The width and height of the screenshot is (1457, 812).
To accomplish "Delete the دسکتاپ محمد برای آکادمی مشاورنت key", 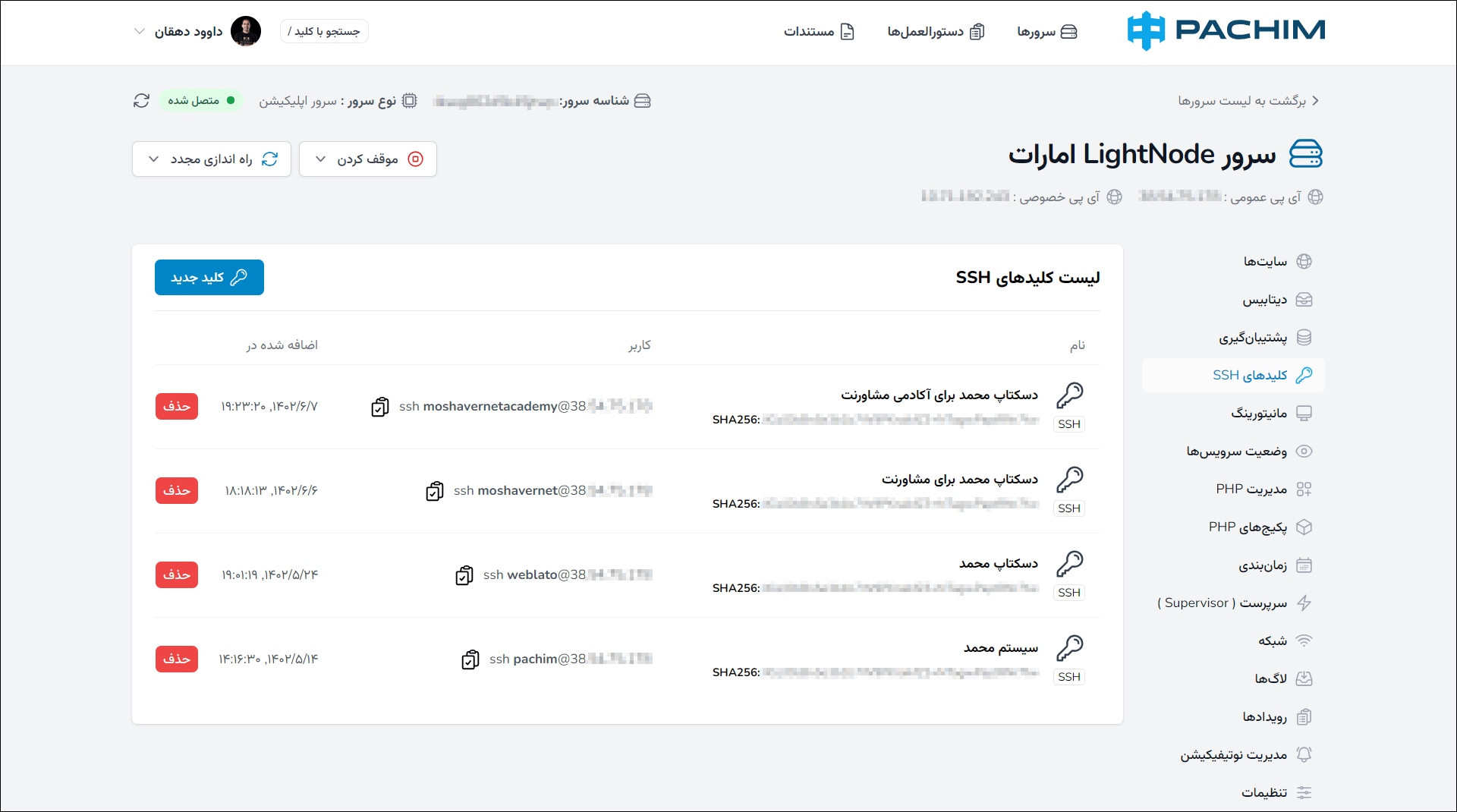I will pos(177,407).
